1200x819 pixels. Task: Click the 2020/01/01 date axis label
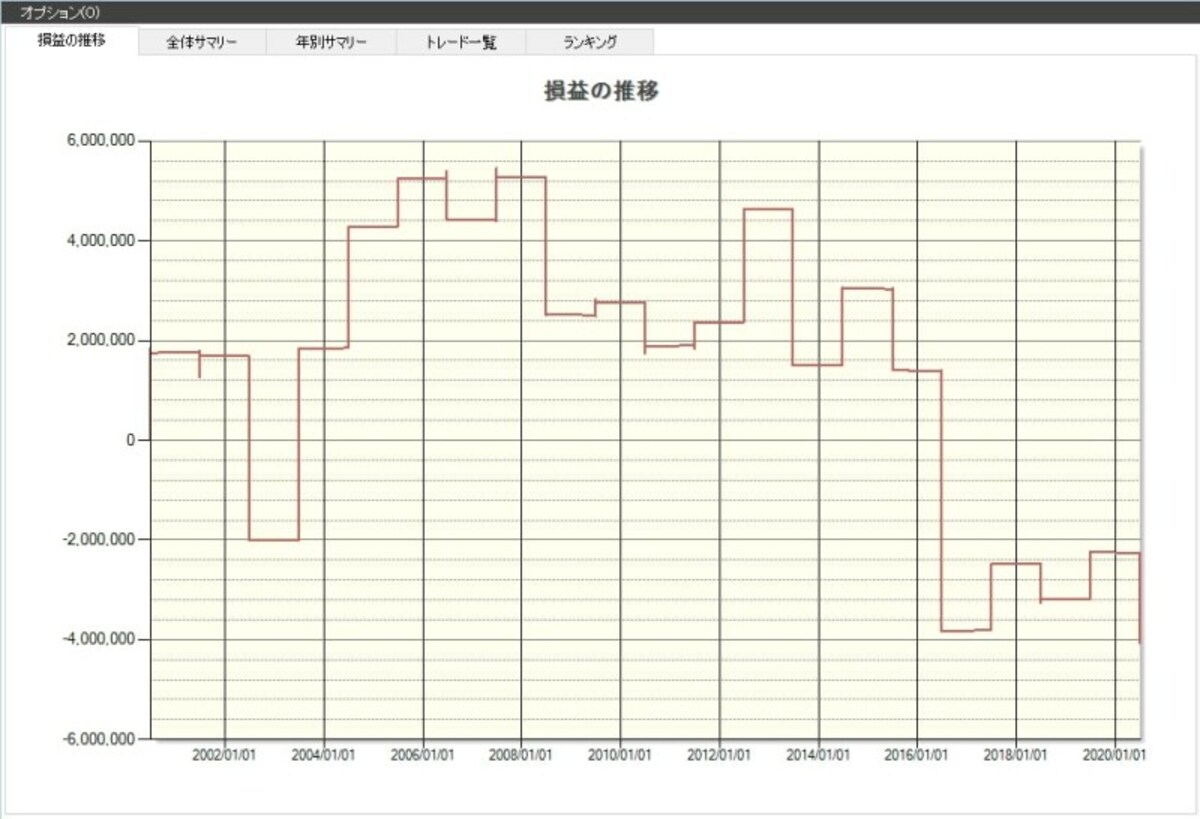[1115, 757]
